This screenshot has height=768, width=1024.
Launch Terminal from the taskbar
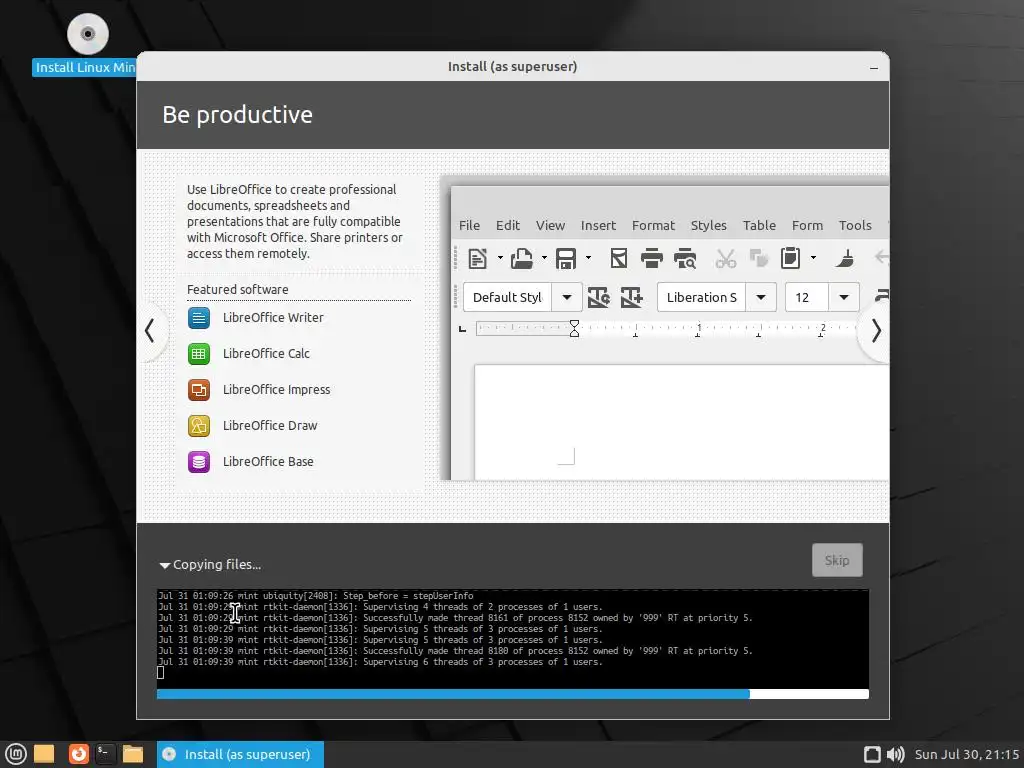pos(105,754)
